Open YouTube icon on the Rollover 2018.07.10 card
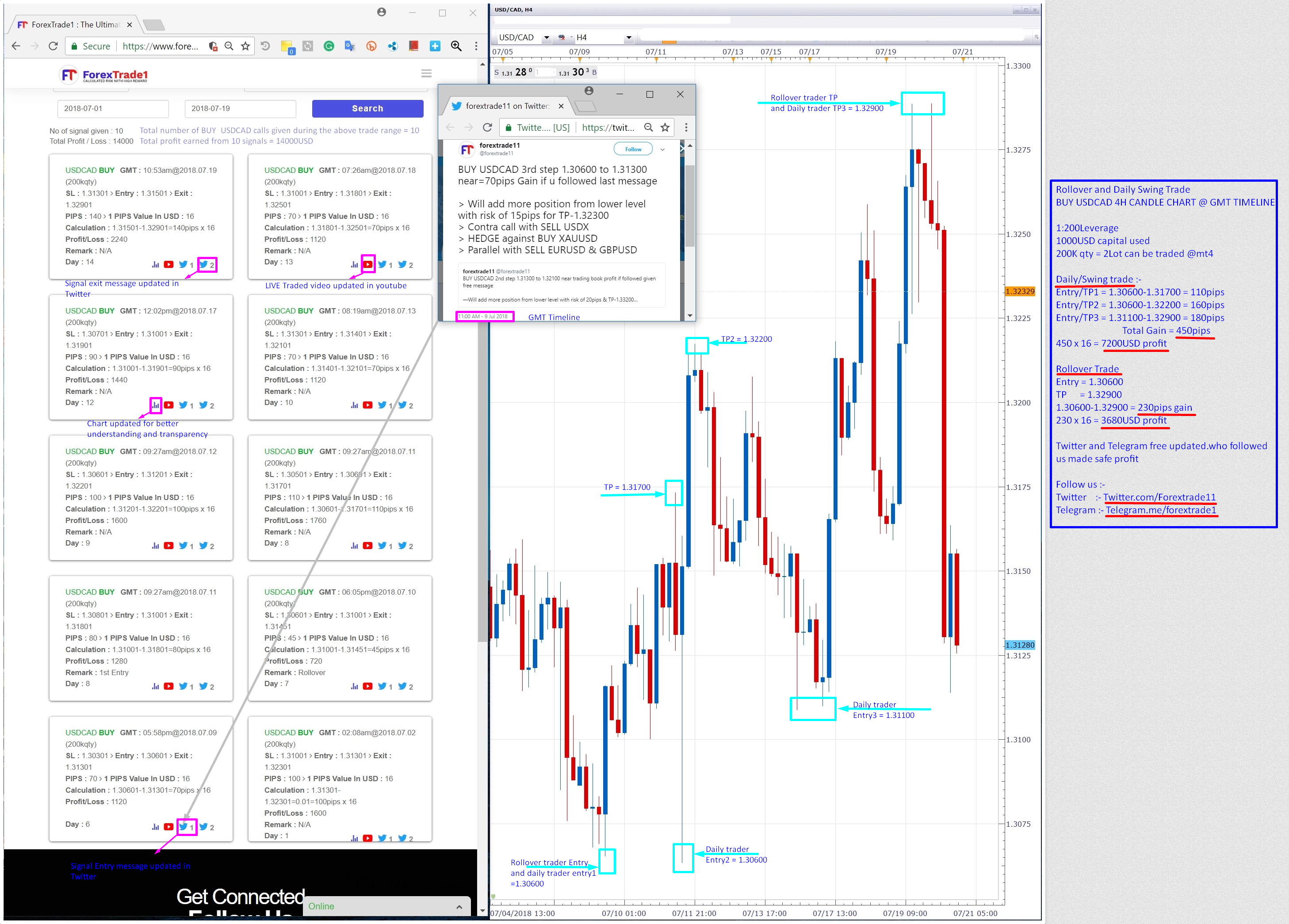 (368, 687)
